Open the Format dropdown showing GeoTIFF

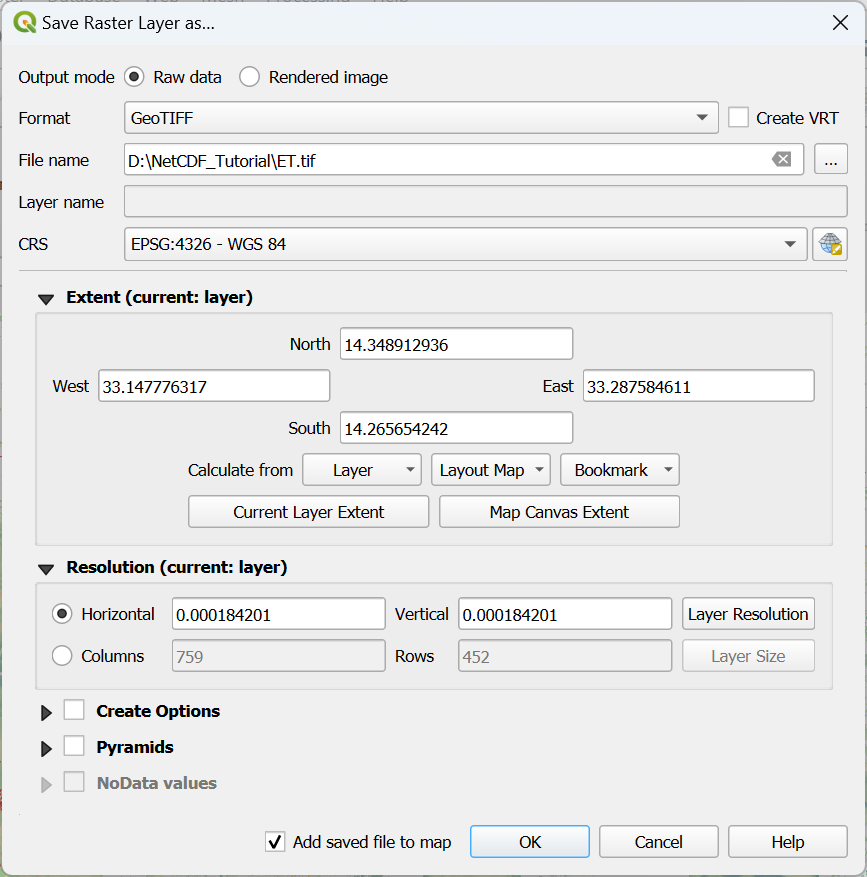click(420, 118)
